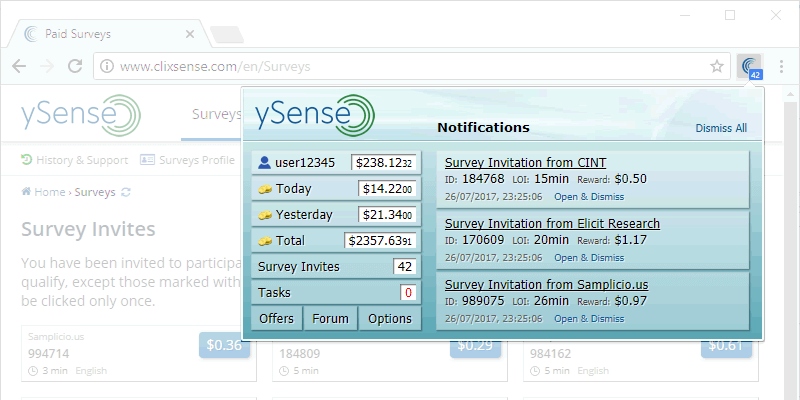800x400 pixels.
Task: Bookmark this page with the star icon
Action: pyautogui.click(x=717, y=66)
